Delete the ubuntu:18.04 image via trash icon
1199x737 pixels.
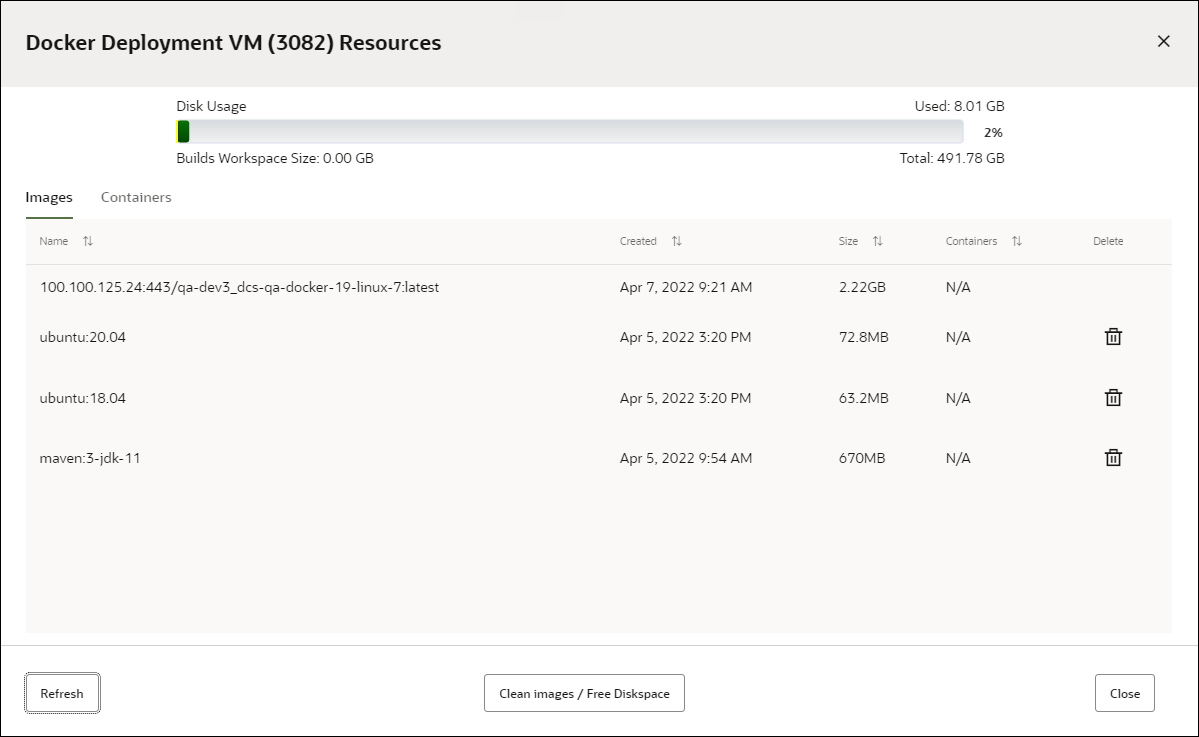tap(1113, 397)
